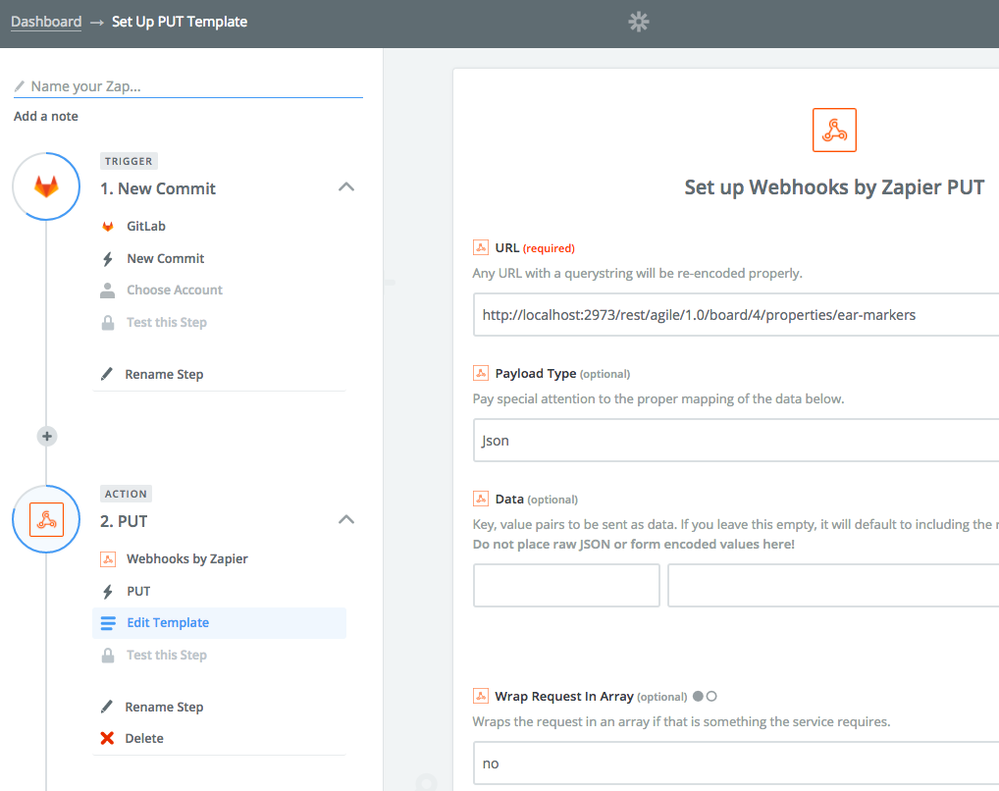999x791 pixels.
Task: Click the TRIGGER label badge
Action: pos(129,161)
